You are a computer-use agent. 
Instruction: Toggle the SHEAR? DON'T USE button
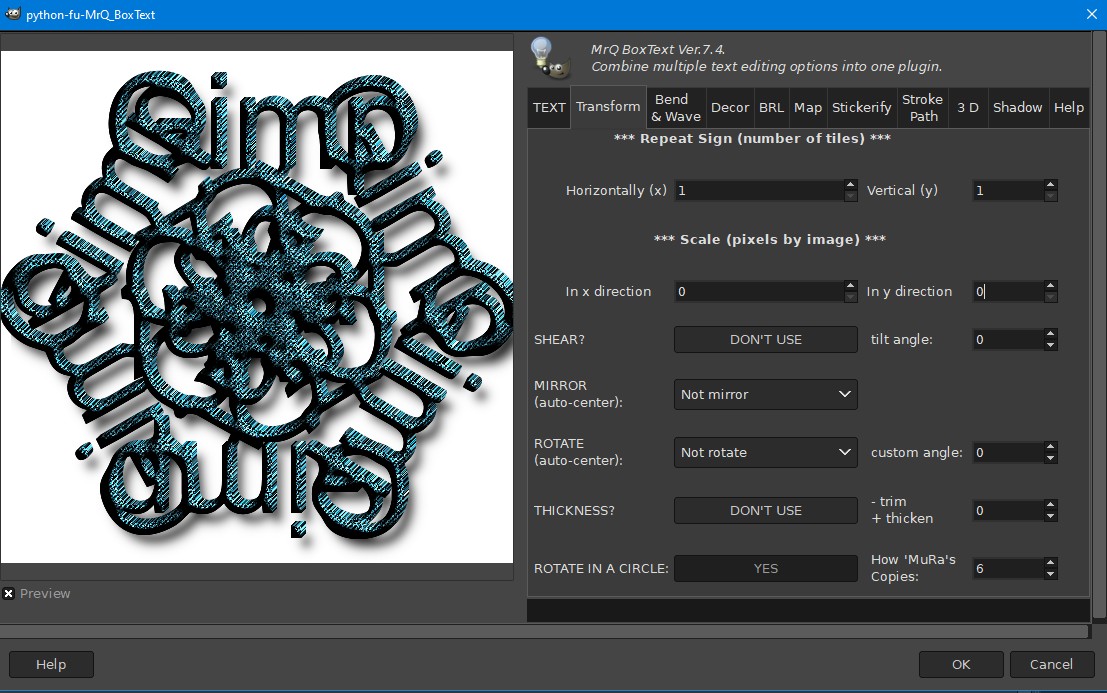tap(765, 339)
